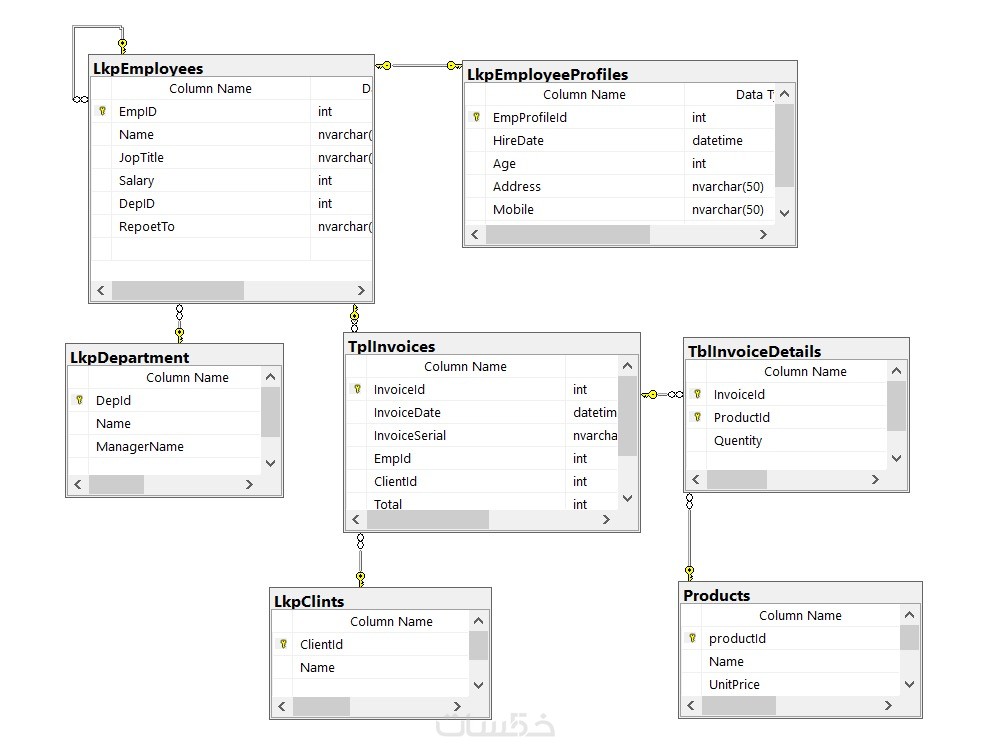Select the key icon beside DepId

[79, 400]
